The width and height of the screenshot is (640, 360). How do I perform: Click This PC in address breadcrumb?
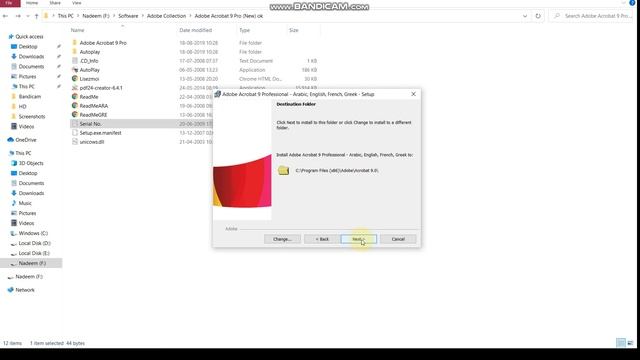point(65,16)
